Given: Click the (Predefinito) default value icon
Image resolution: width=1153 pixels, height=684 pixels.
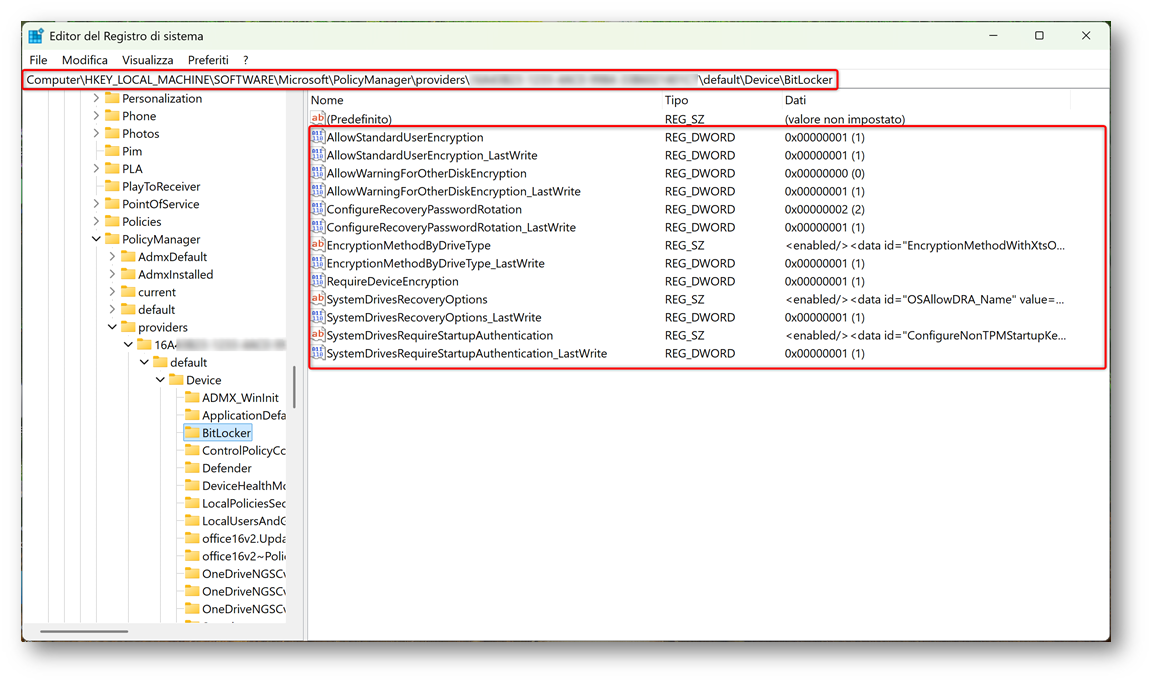Looking at the screenshot, I should tap(318, 120).
